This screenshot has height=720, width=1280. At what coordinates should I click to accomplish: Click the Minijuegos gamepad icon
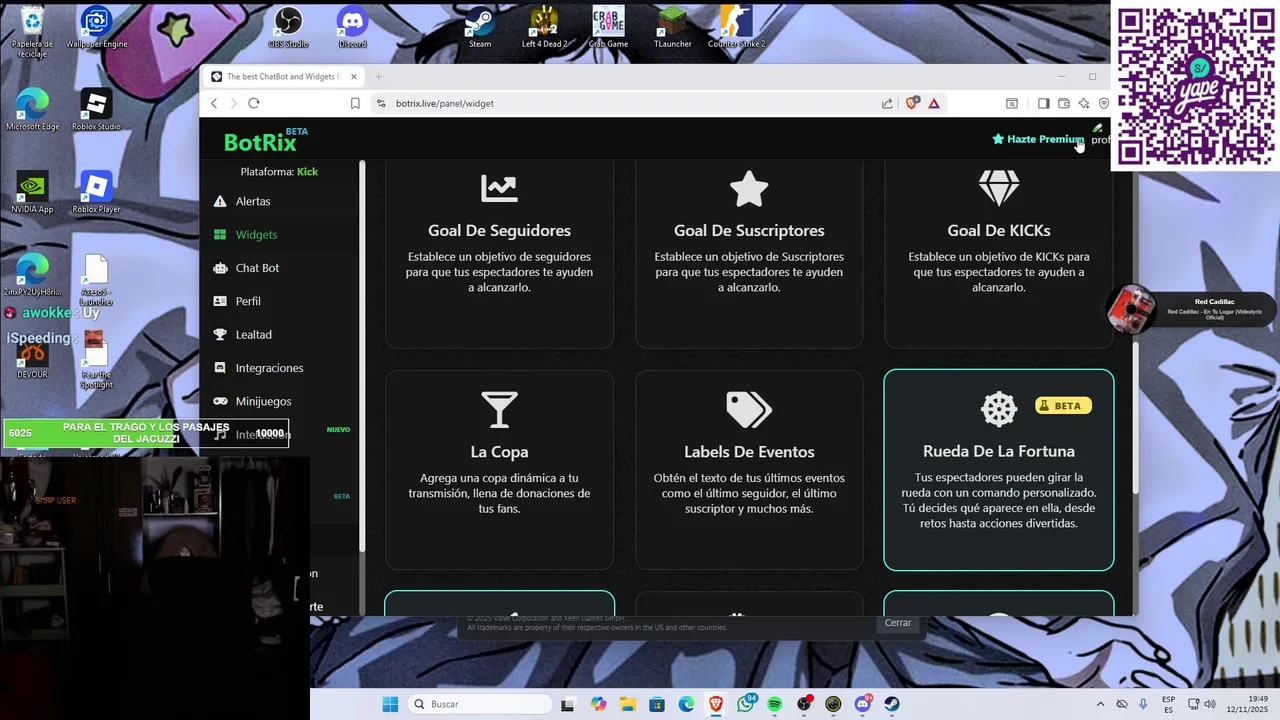click(220, 401)
